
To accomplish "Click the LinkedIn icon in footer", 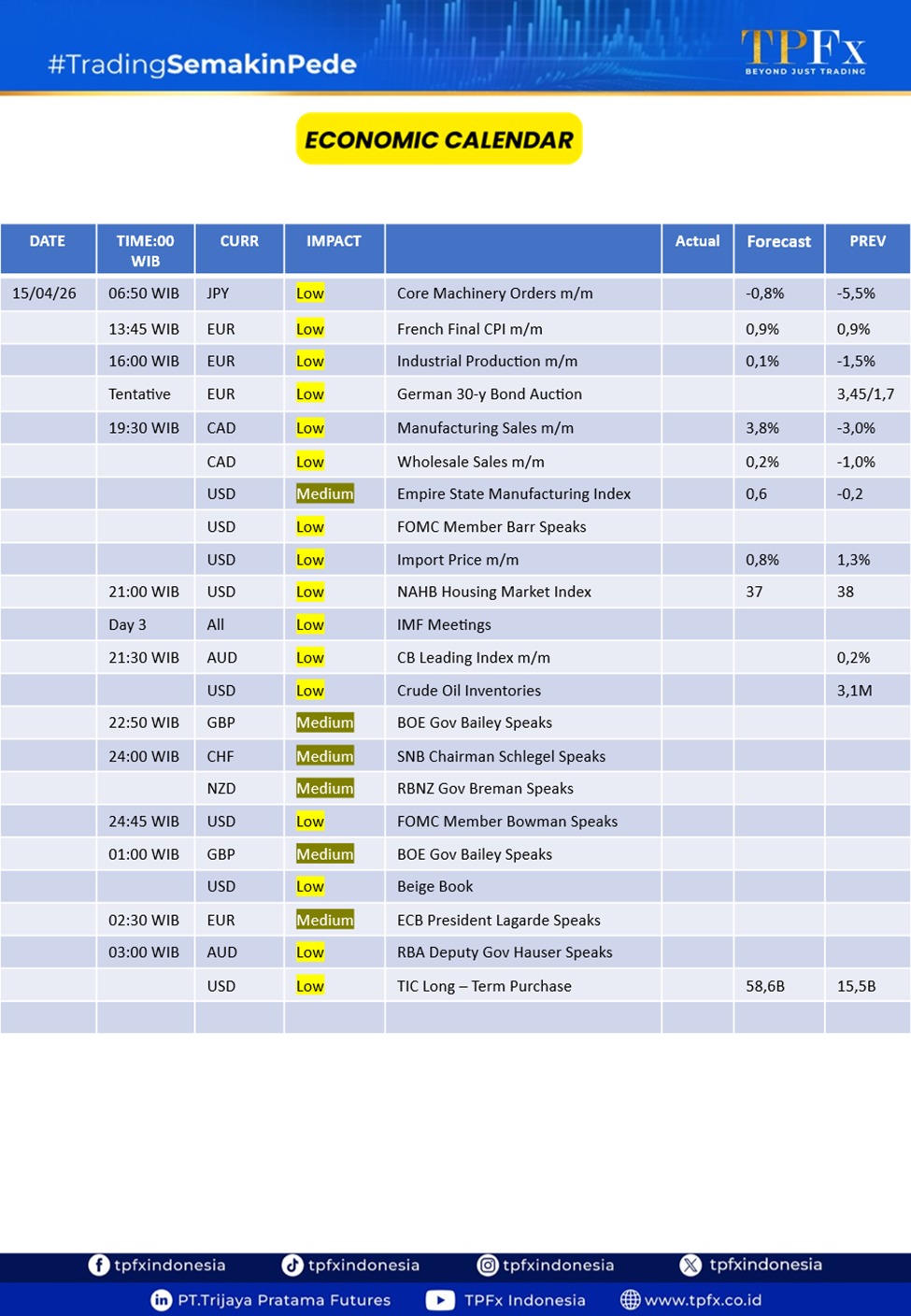I will coord(162,1300).
